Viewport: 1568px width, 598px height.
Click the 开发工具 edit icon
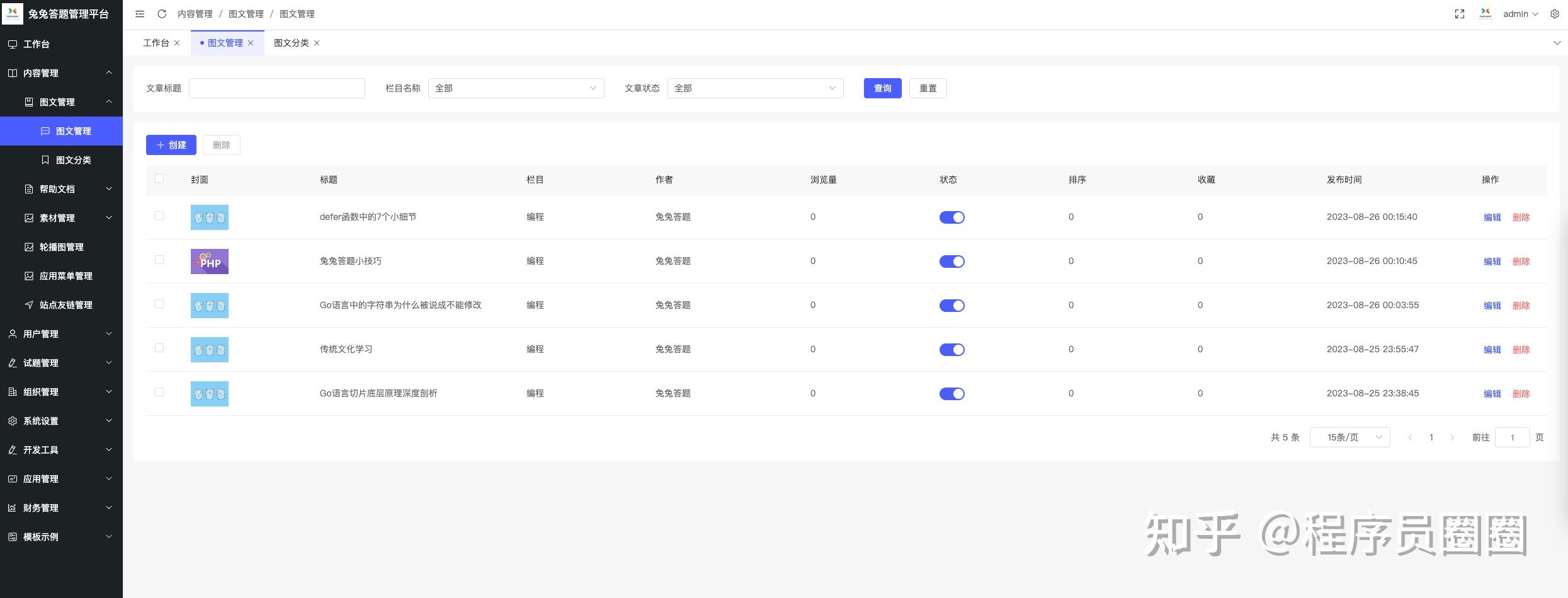click(x=13, y=450)
